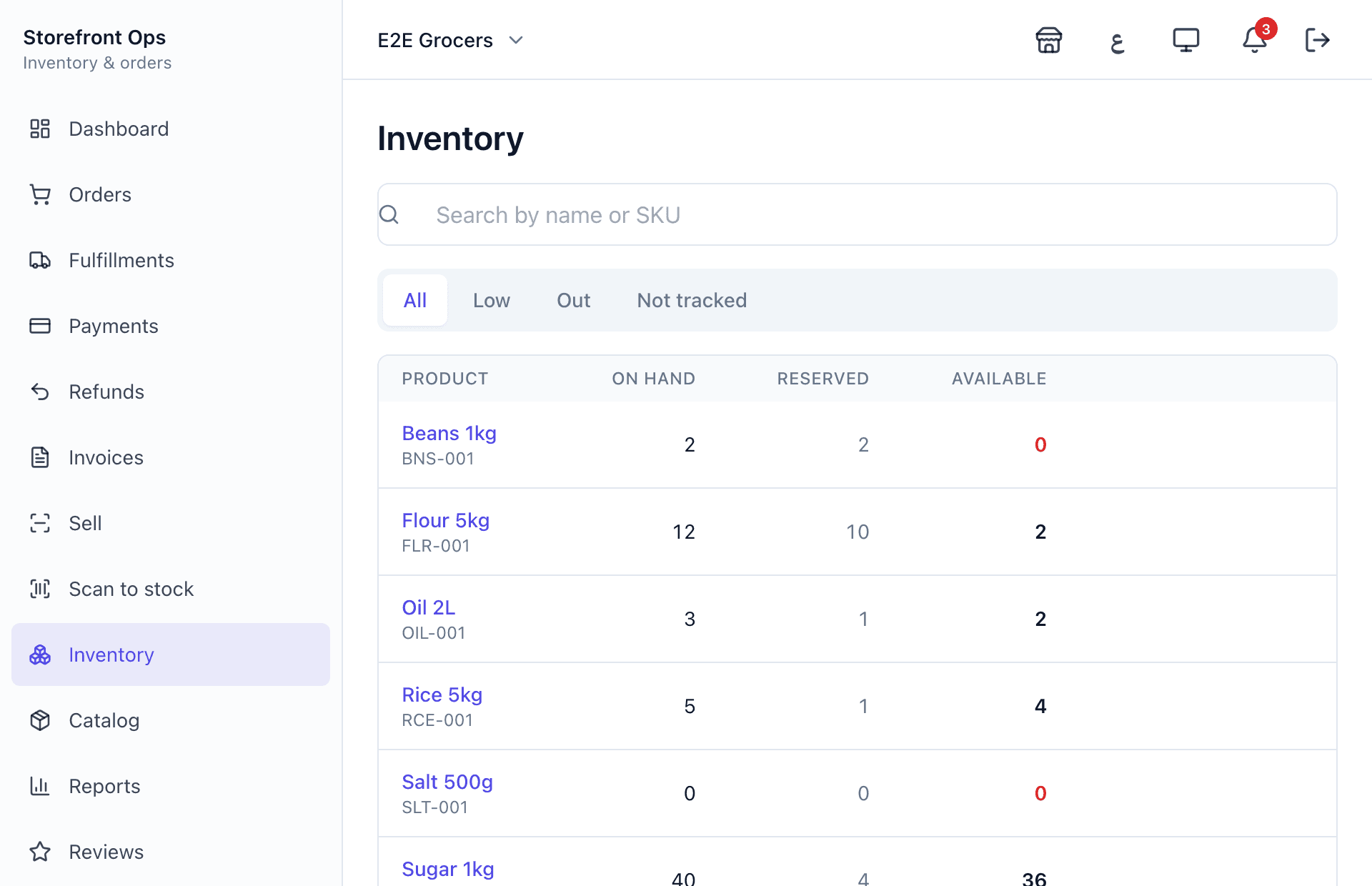
Task: Expand the E2E Grocers store dropdown
Action: click(451, 40)
